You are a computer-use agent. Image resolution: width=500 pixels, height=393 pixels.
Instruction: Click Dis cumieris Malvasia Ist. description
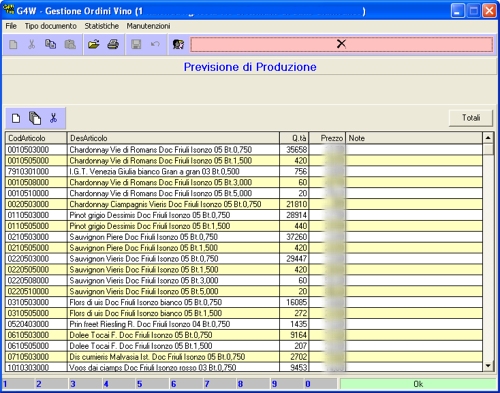click(173, 357)
